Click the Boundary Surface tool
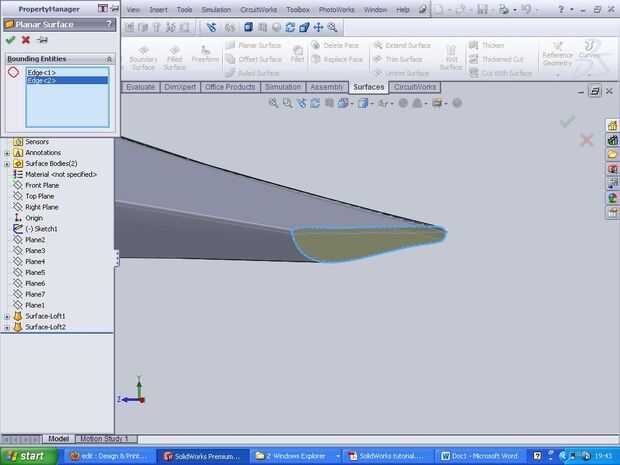The height and width of the screenshot is (465, 620). [x=143, y=59]
